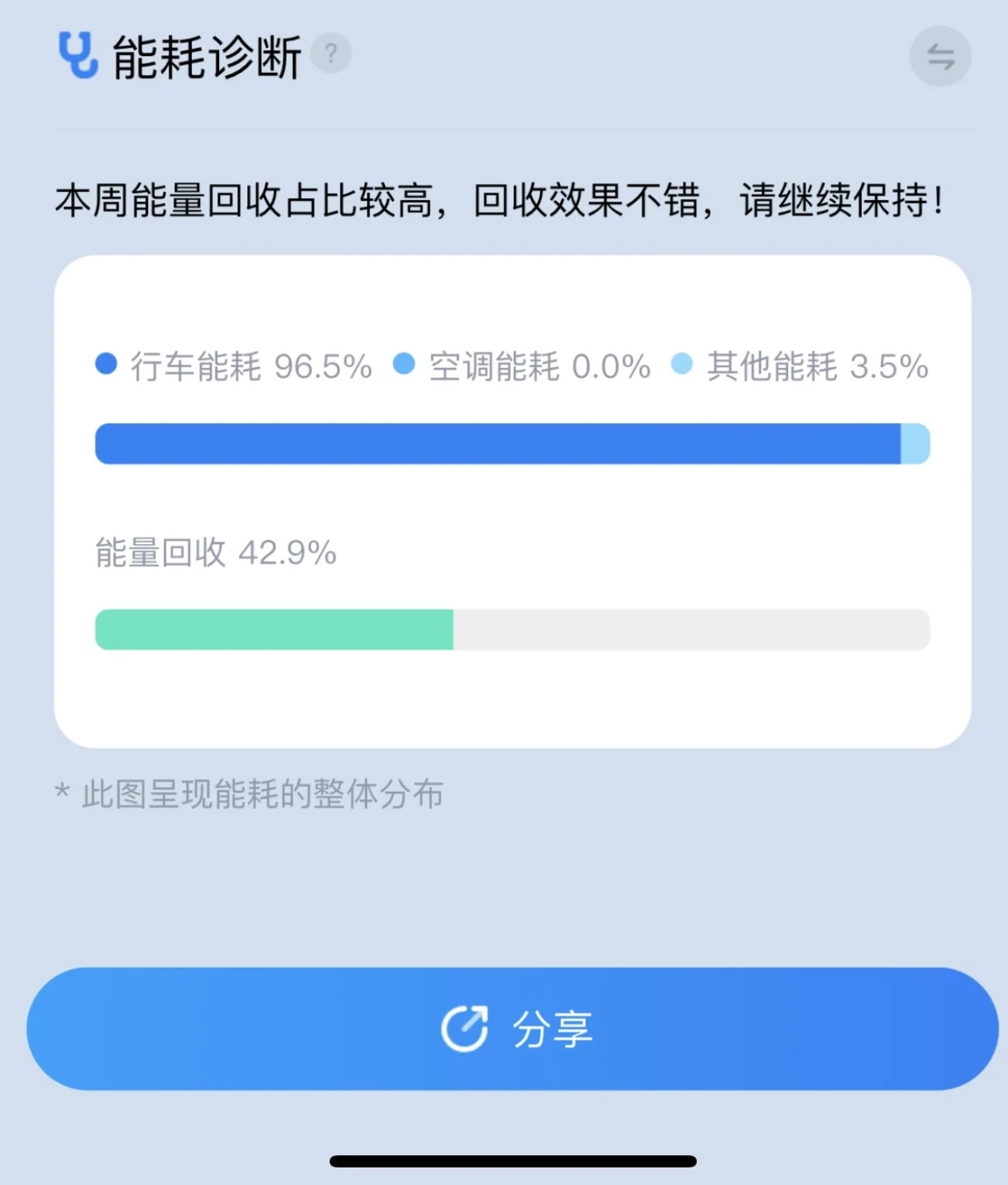The width and height of the screenshot is (1008, 1185).
Task: Tap the stethoscope energy diagnosis icon
Action: [x=78, y=55]
